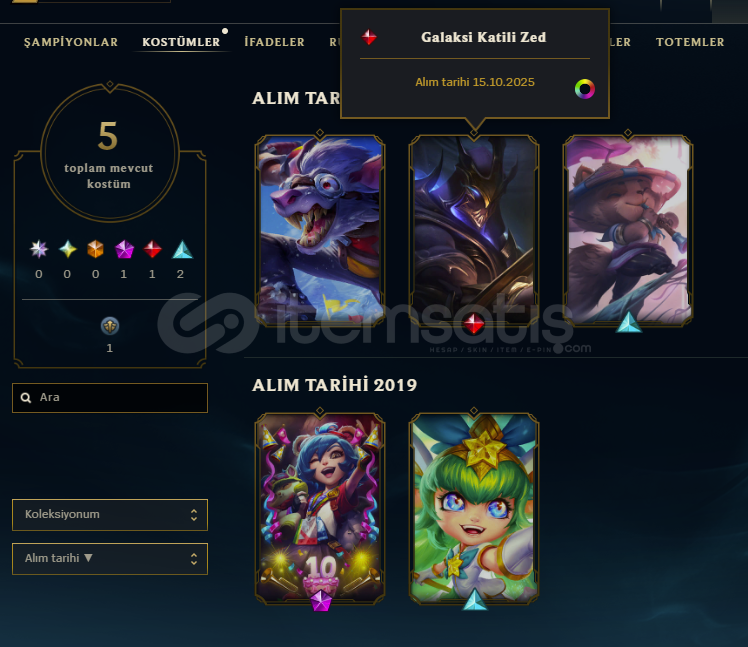Screen dimensions: 748x647
Task: Select the KOSTÜMLER tab
Action: (181, 42)
